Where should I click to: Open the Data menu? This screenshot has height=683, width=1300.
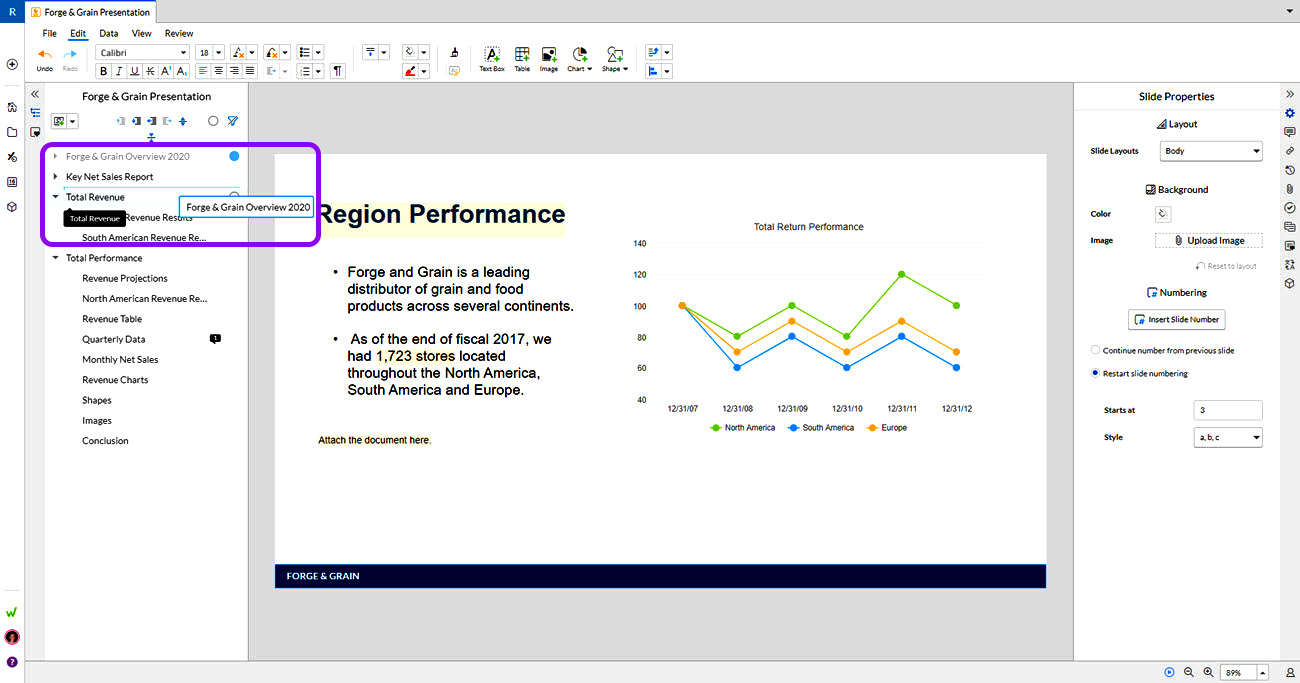tap(109, 33)
